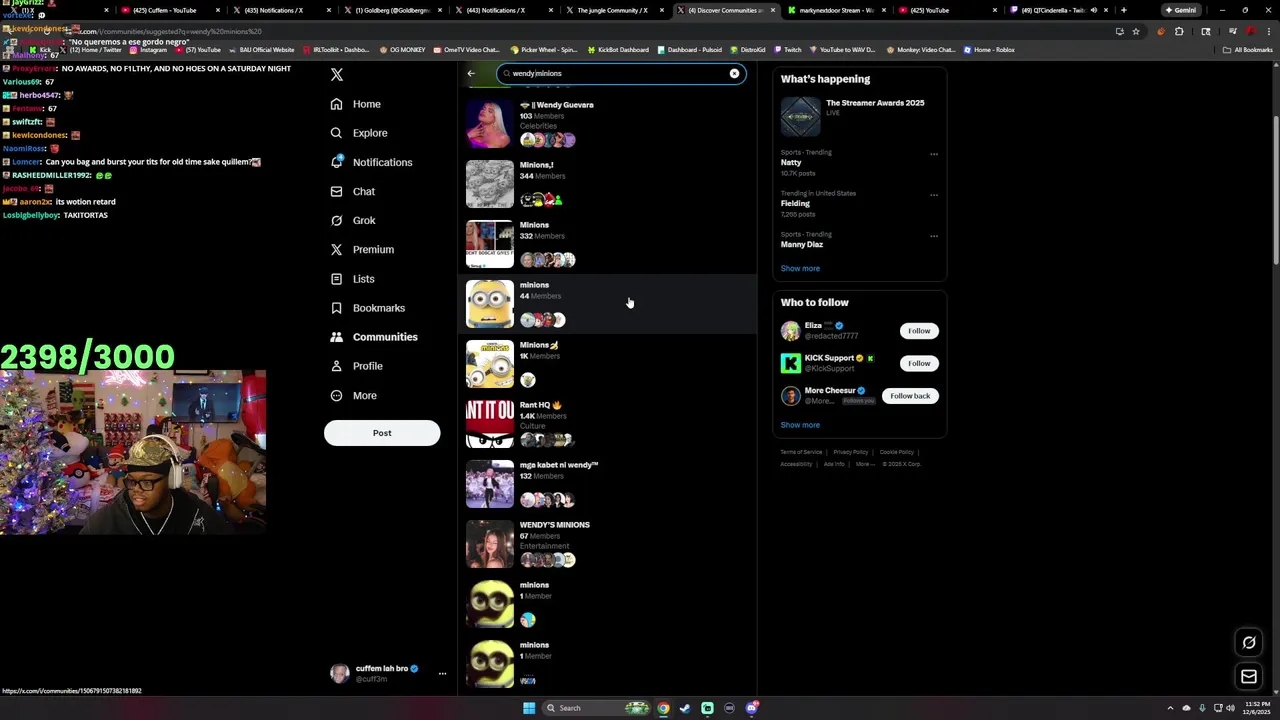Click the Rant HQ community thumbnail

click(x=490, y=424)
